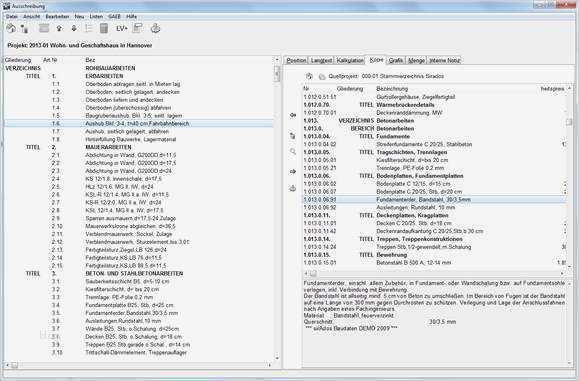579x381 pixels.
Task: Click source list vertical scrollbar thumb
Action: 569,122
